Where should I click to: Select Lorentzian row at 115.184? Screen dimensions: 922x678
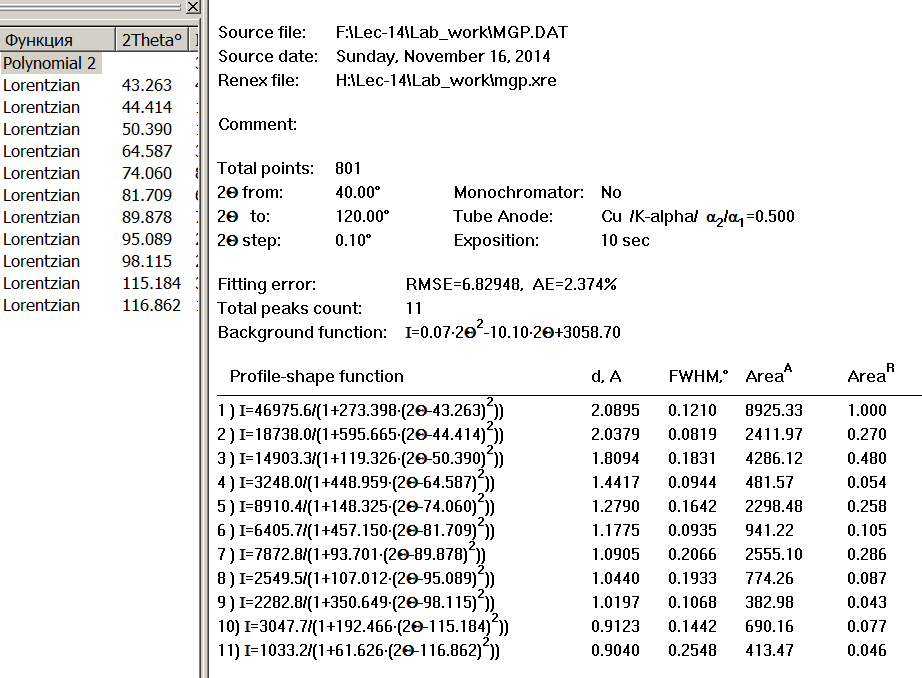[98, 283]
